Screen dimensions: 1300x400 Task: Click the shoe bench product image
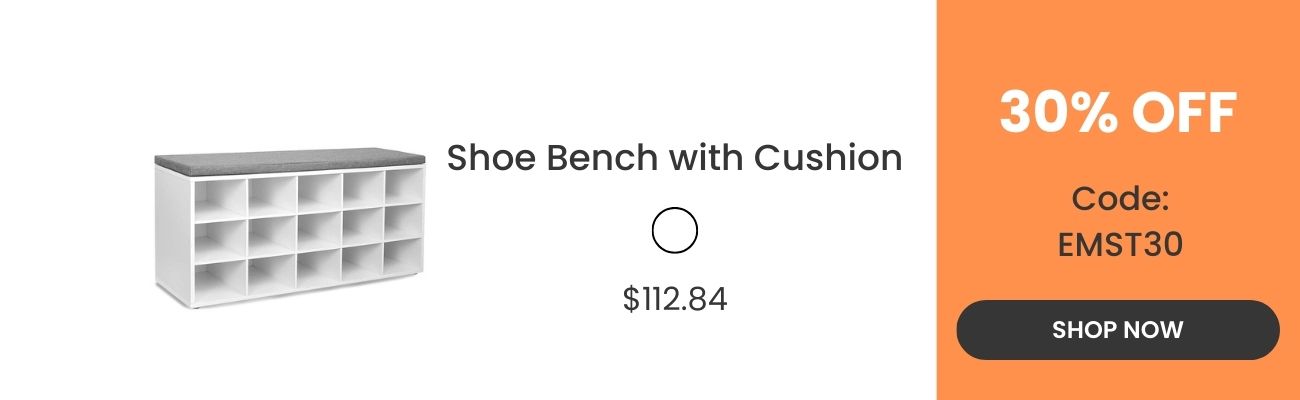pyautogui.click(x=290, y=225)
